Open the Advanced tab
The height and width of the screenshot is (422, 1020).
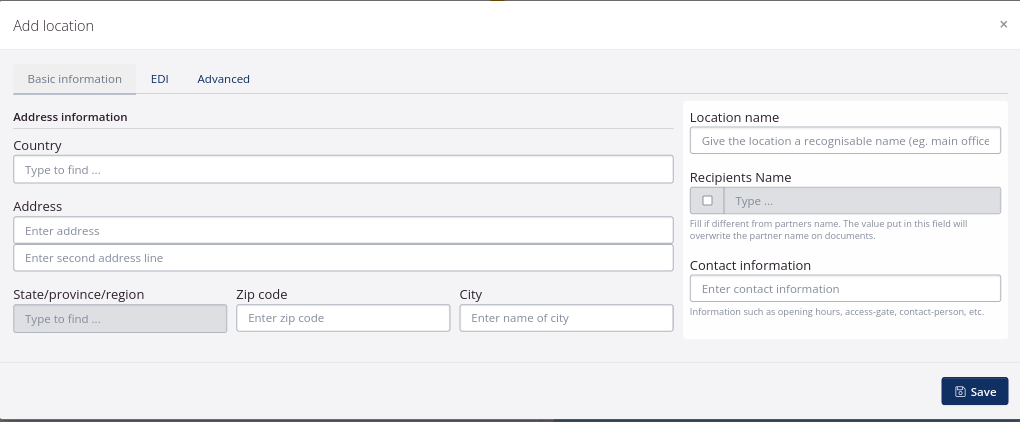[223, 79]
